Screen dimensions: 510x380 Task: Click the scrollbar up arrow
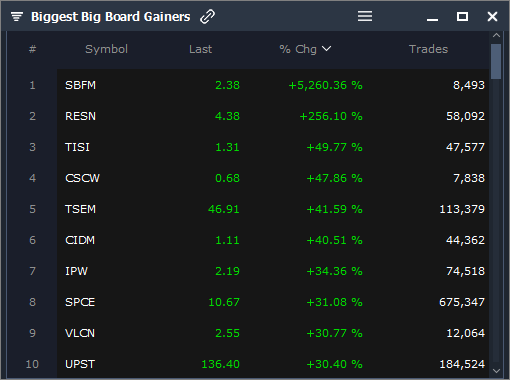496,35
